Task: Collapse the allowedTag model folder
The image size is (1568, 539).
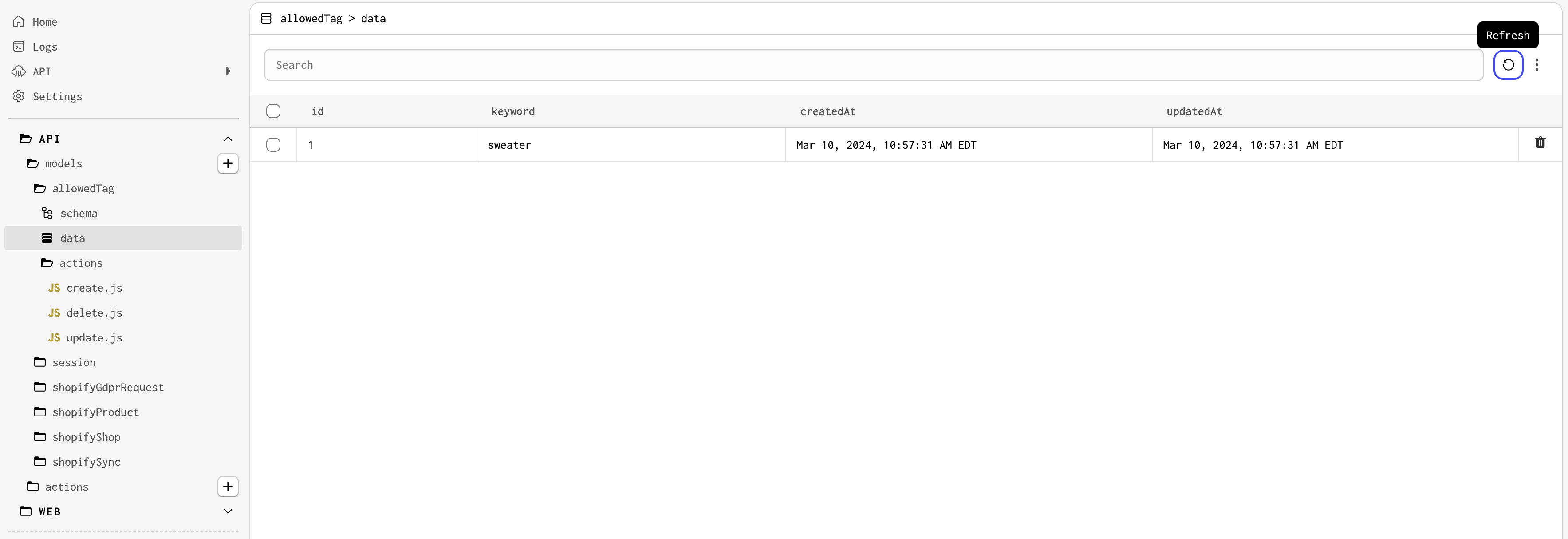Action: pyautogui.click(x=74, y=189)
